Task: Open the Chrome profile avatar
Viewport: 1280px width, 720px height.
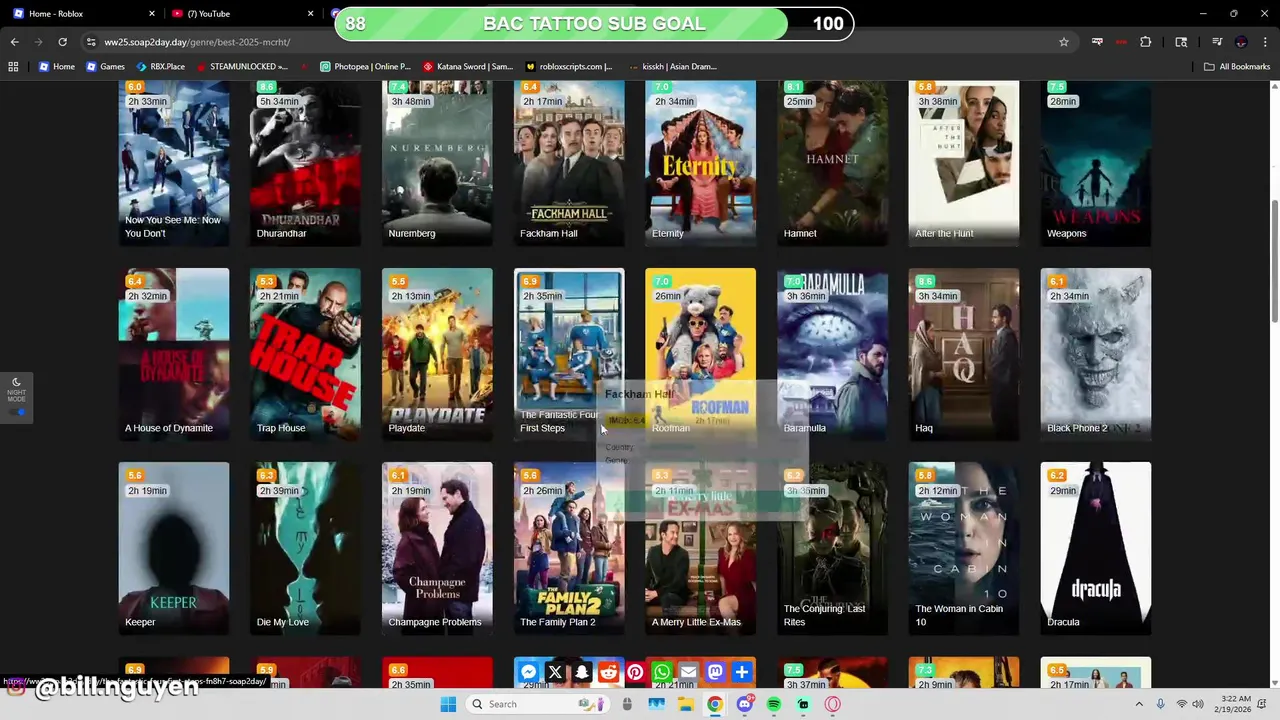Action: pyautogui.click(x=1241, y=42)
